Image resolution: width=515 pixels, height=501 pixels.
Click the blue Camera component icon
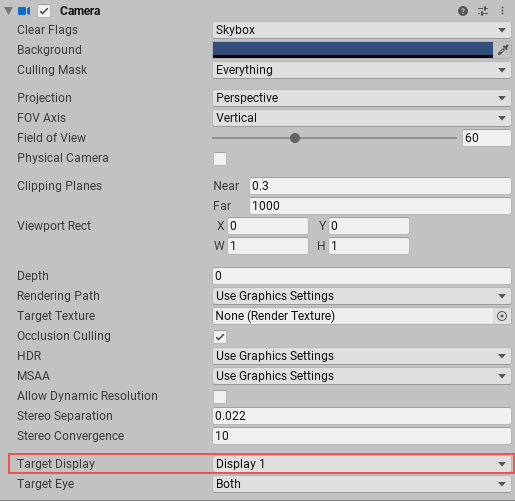pos(24,11)
